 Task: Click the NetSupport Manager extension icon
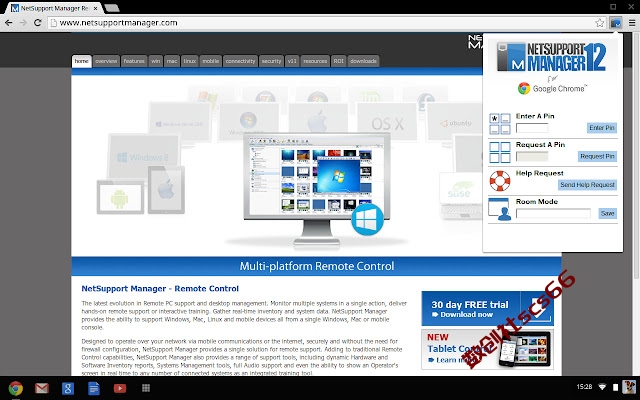point(616,23)
